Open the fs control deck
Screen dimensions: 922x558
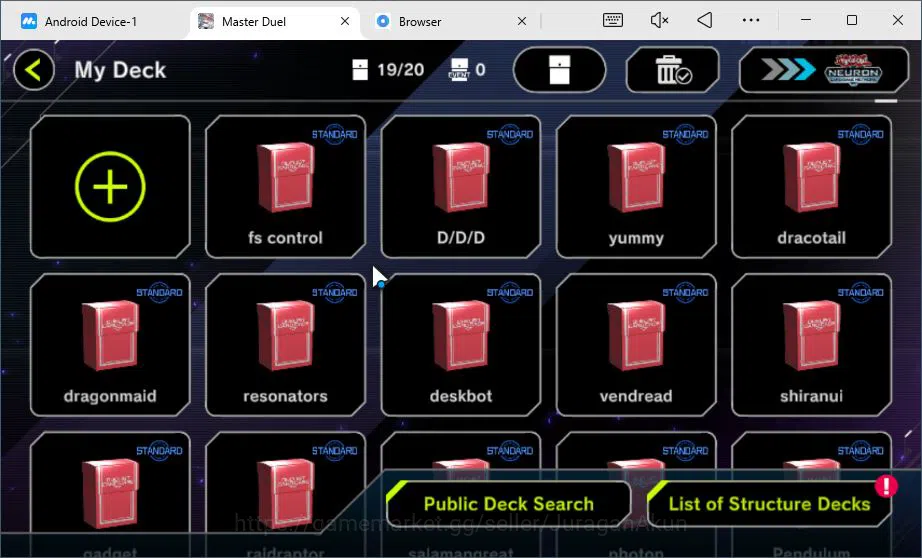(x=285, y=186)
